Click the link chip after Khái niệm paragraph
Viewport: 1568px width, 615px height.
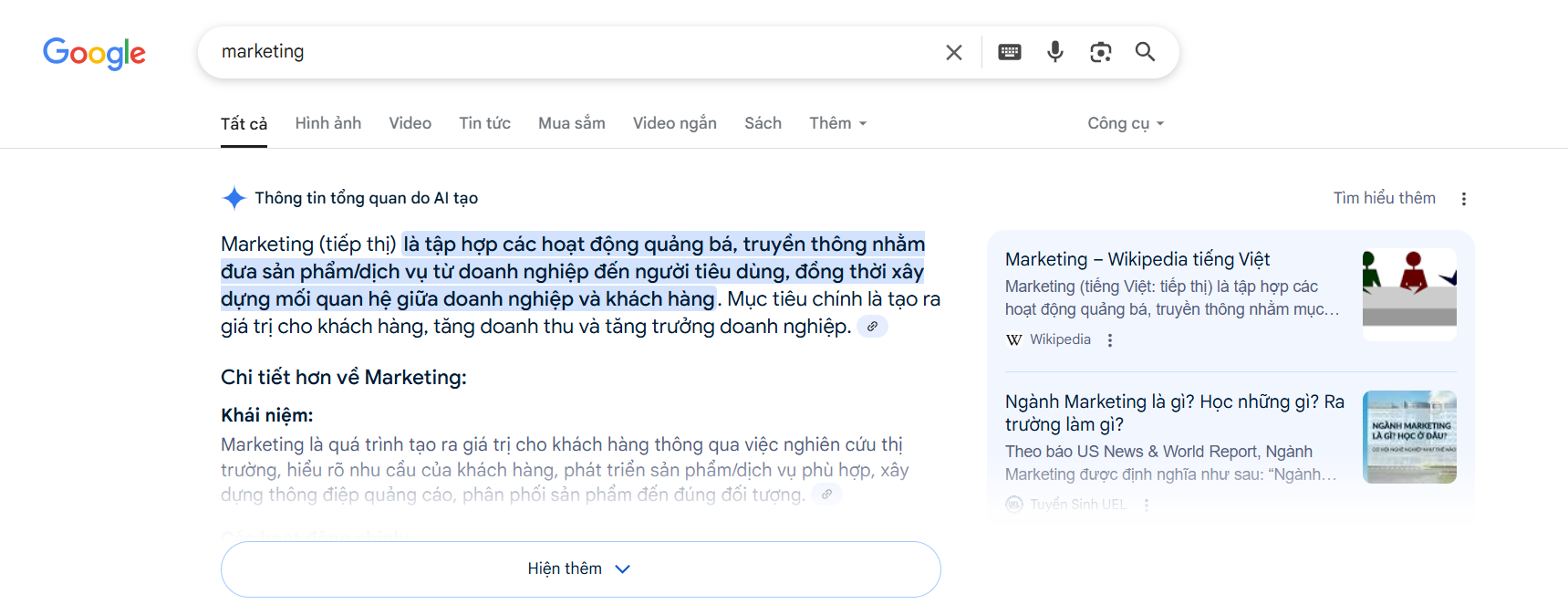pos(826,495)
